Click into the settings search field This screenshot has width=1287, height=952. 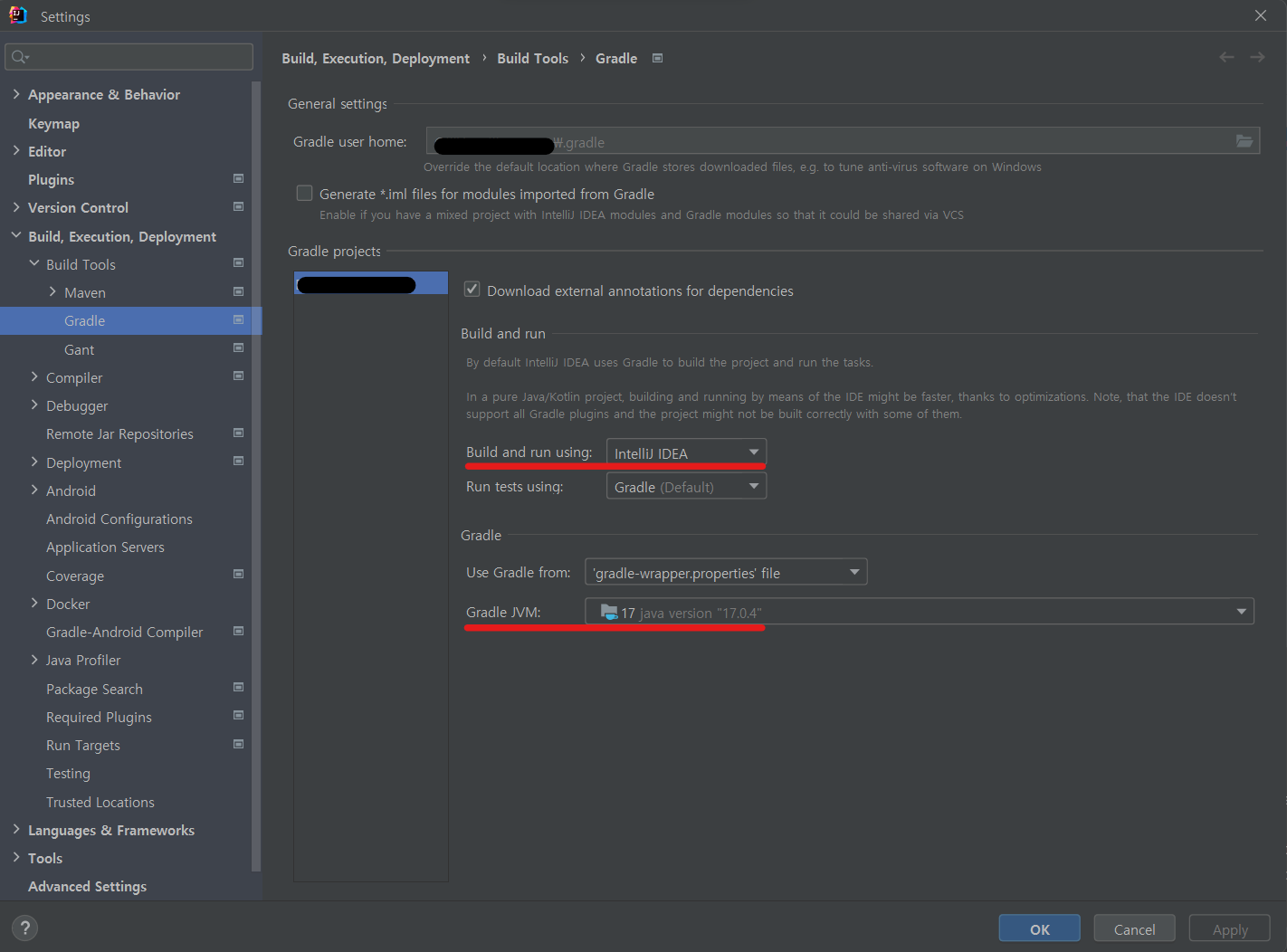[x=129, y=57]
